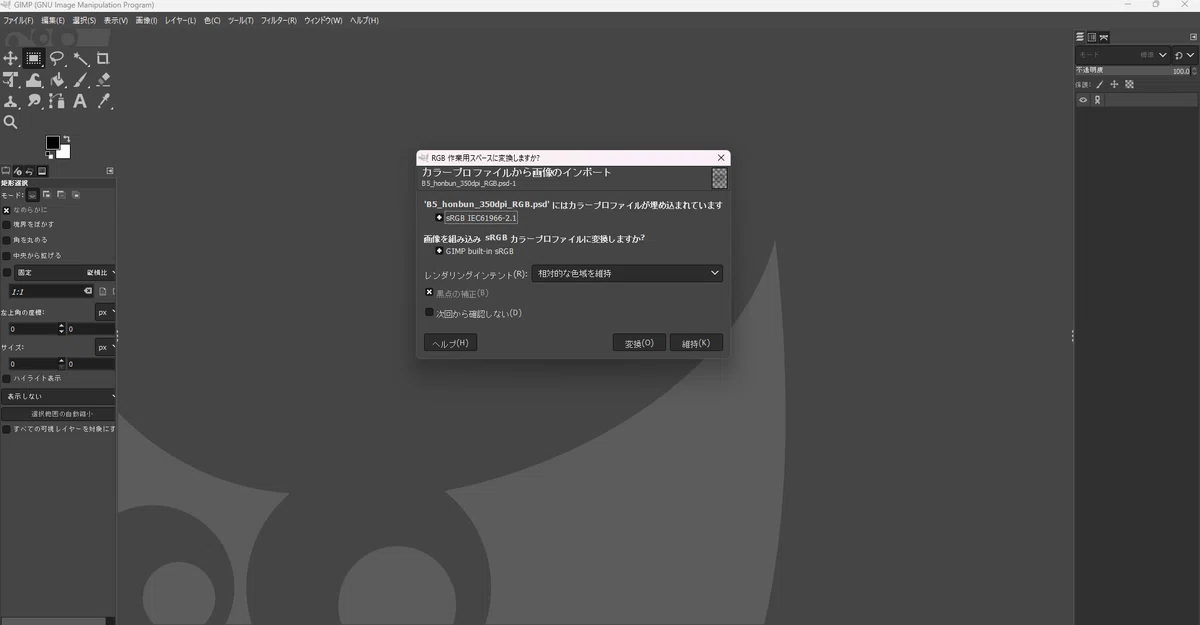This screenshot has height=625, width=1200.
Task: Select the Text tool
Action: point(80,101)
